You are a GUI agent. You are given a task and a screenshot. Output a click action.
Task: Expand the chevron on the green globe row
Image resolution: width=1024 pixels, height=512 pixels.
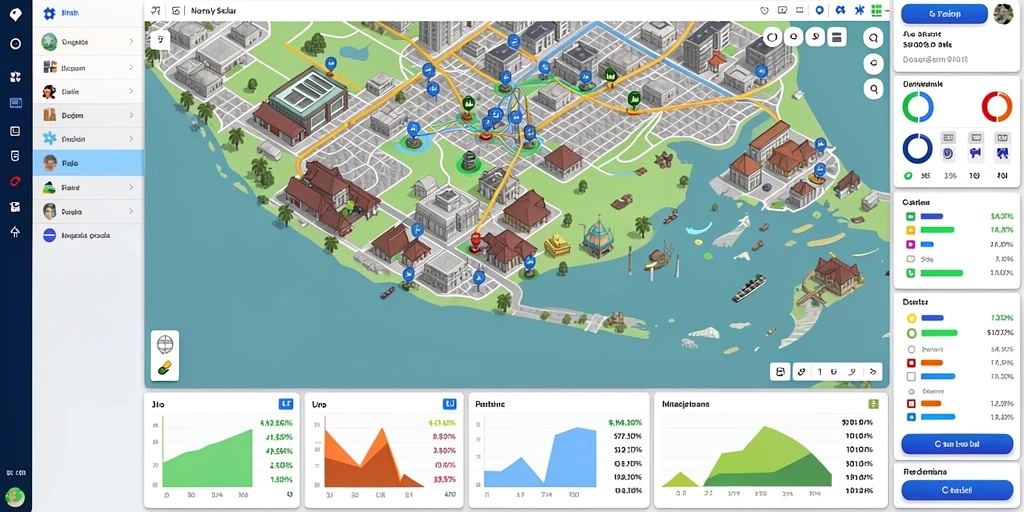131,42
